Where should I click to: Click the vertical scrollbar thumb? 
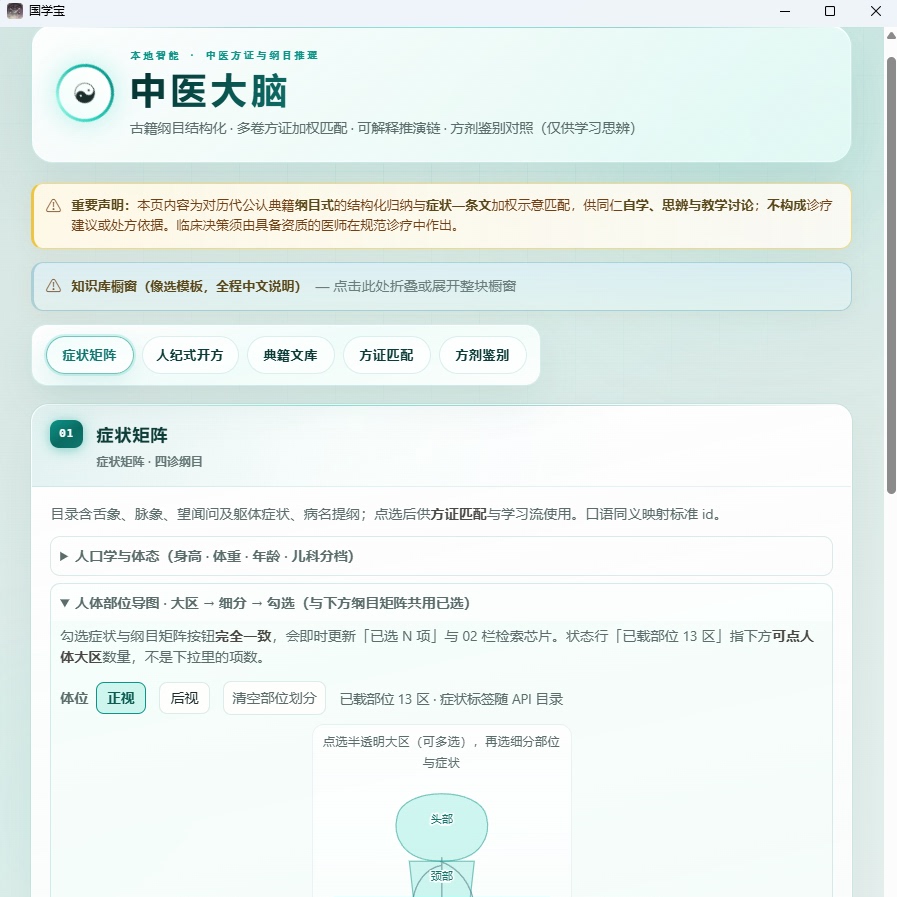891,275
